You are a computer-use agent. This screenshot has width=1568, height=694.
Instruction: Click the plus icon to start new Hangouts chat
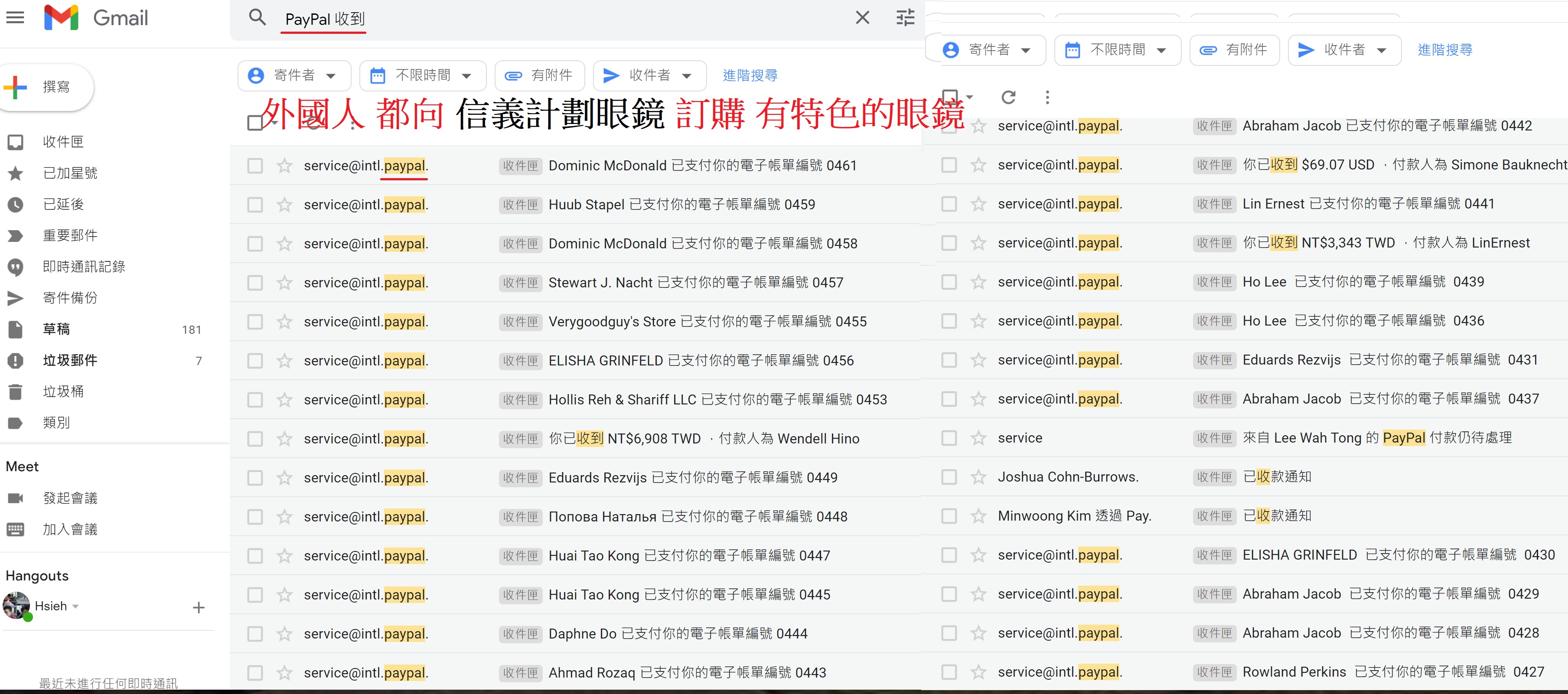click(x=199, y=607)
